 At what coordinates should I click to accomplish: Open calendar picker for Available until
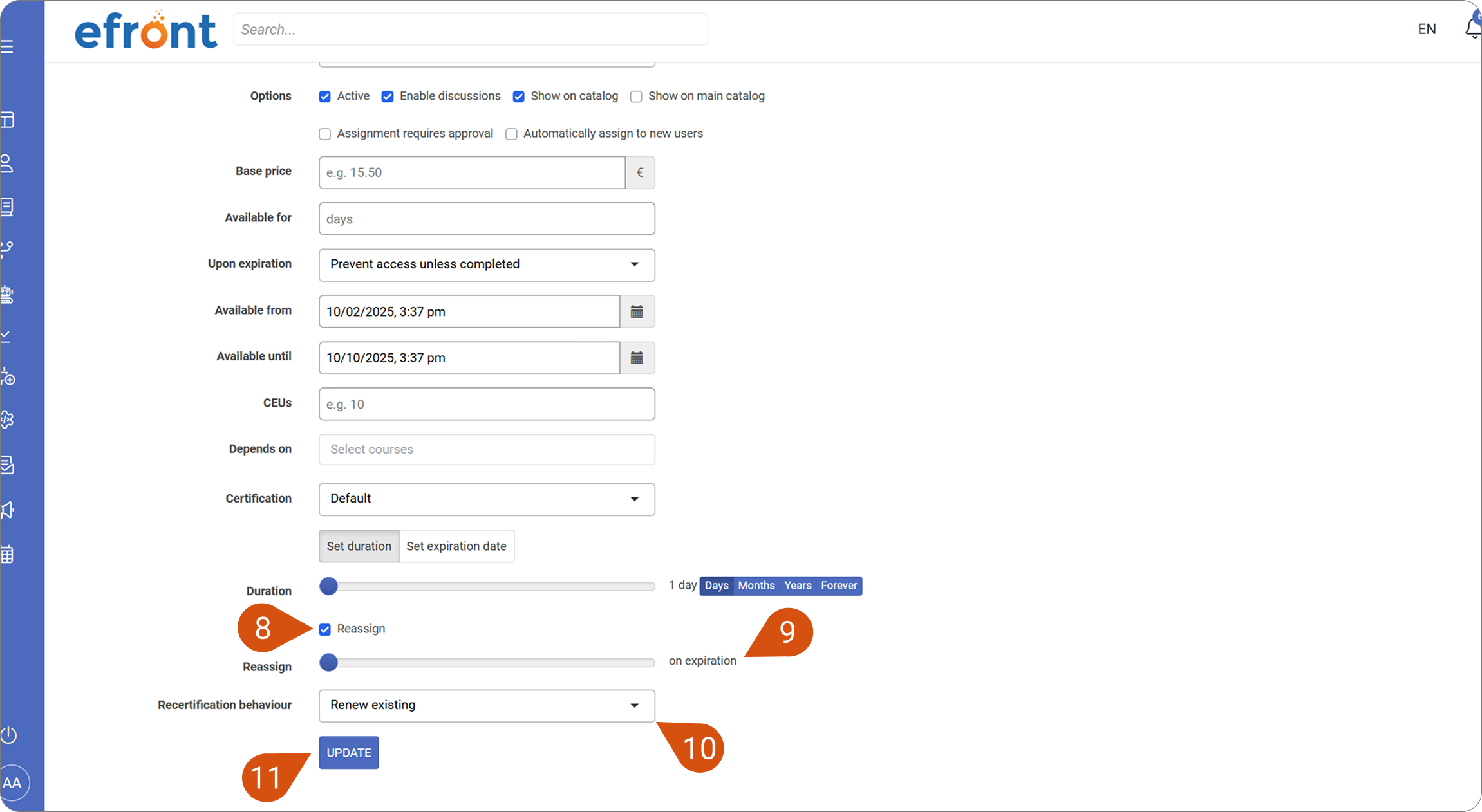637,358
